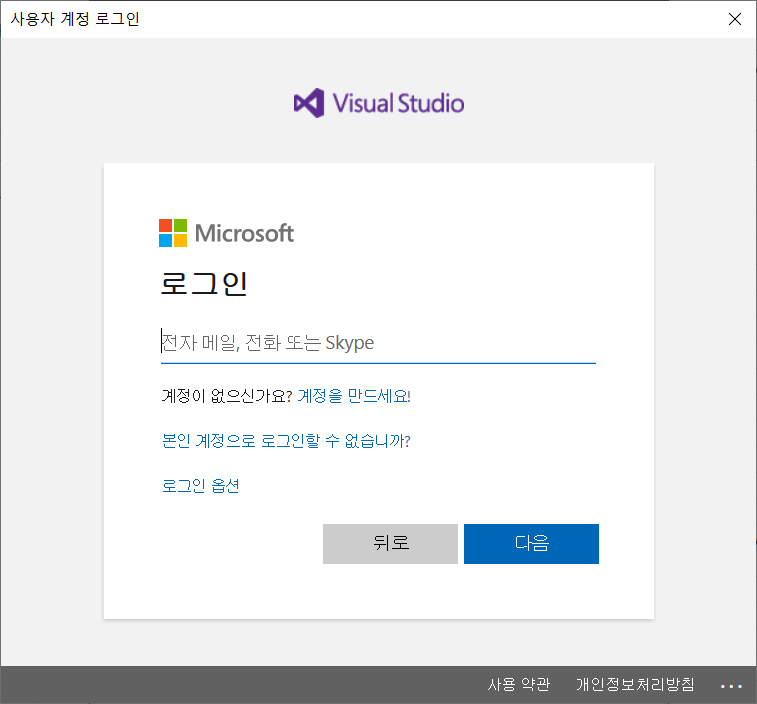
Task: Open the 로그인 옵션 sign-in options link
Action: [x=200, y=486]
